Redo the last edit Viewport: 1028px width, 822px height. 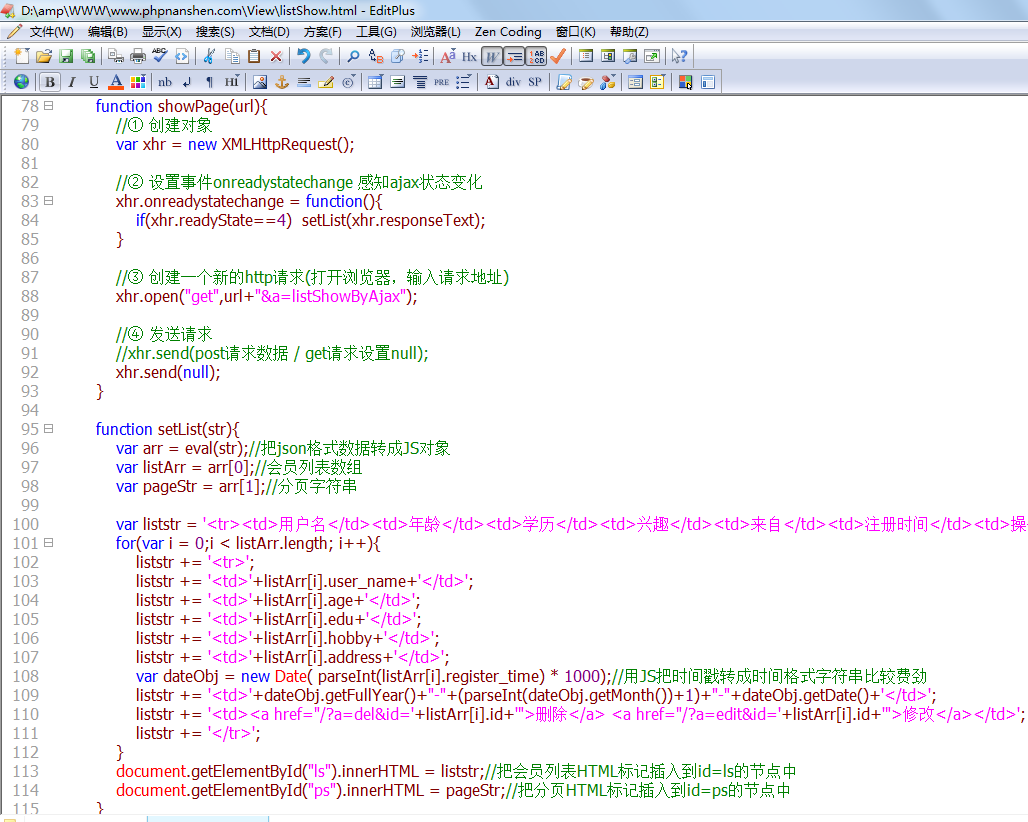(326, 56)
